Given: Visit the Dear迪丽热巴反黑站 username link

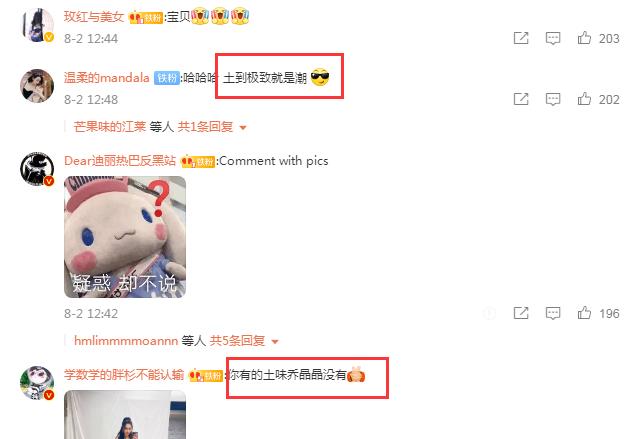Looking at the screenshot, I should coord(120,161).
